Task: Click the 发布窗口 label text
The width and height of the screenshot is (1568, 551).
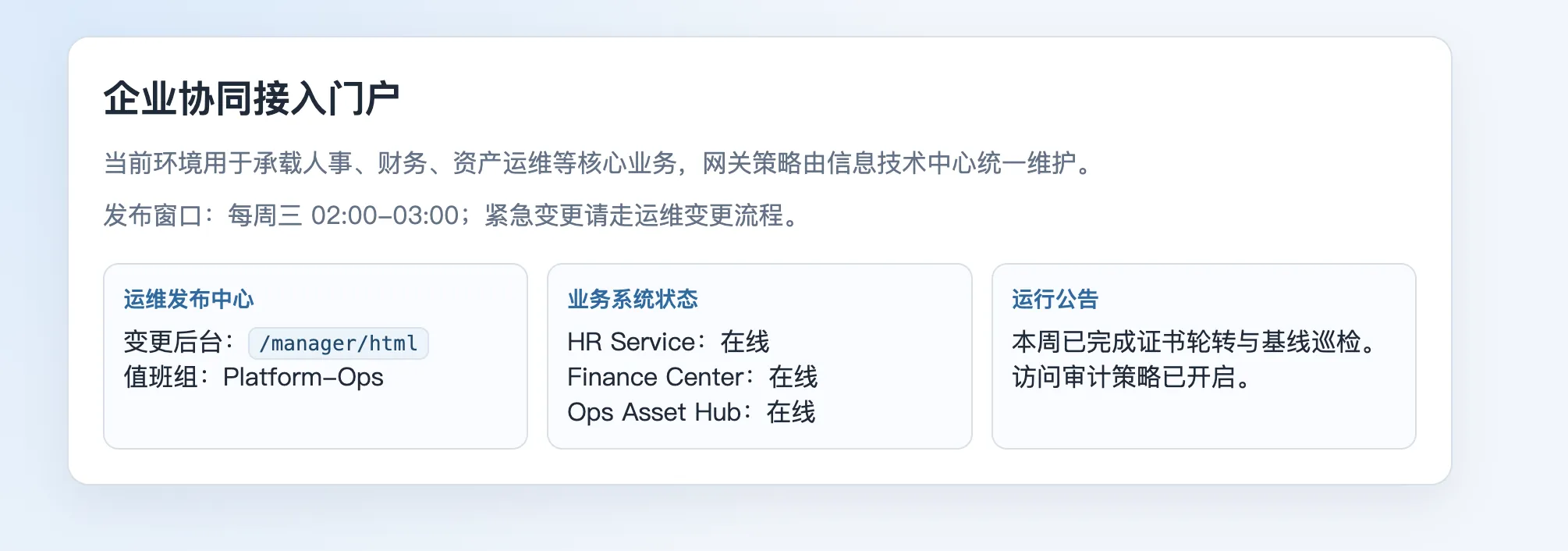Action: pyautogui.click(x=153, y=215)
